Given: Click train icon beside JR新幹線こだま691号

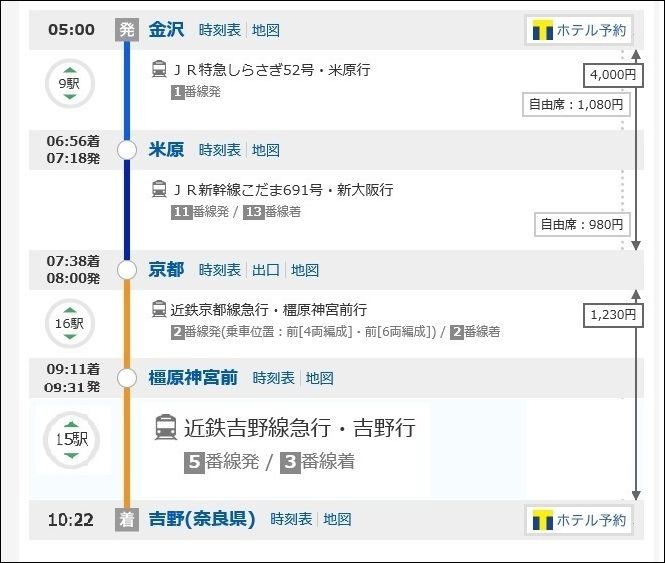Looking at the screenshot, I should coord(159,189).
